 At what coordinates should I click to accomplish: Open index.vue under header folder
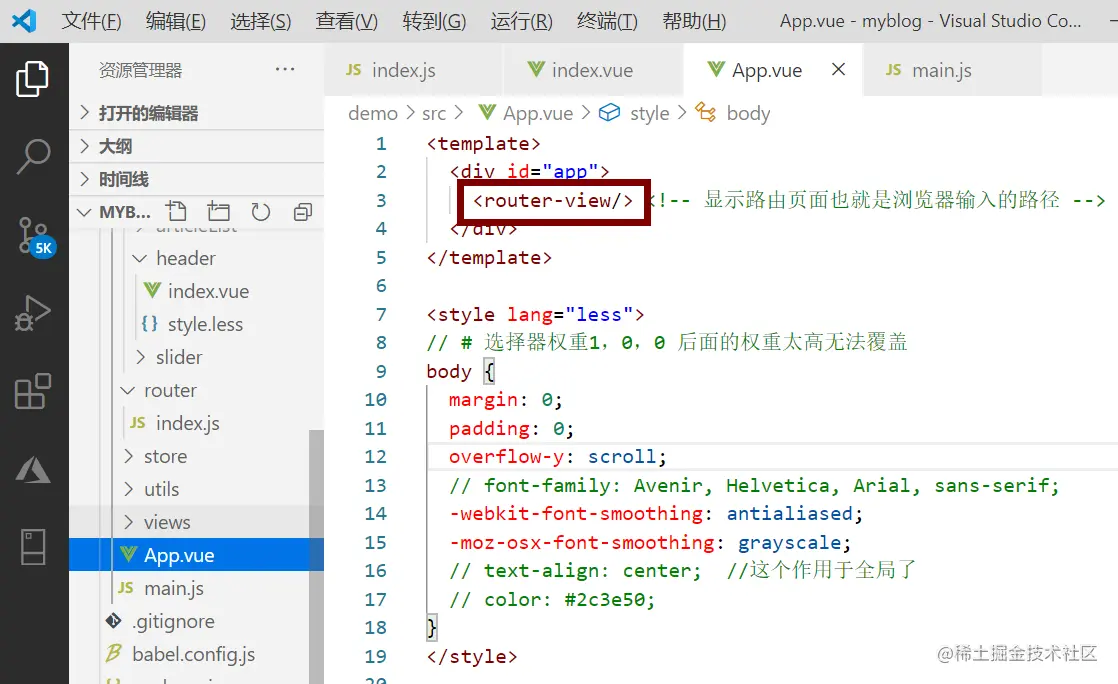(196, 291)
